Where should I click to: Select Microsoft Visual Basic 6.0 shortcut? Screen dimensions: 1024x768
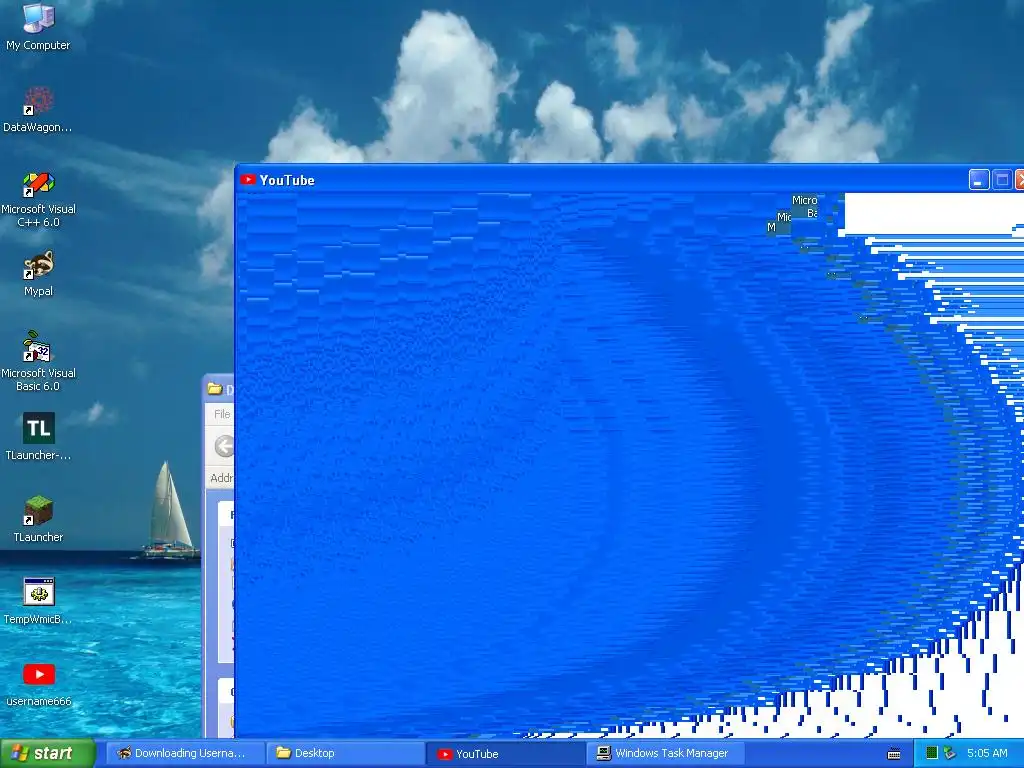(39, 361)
